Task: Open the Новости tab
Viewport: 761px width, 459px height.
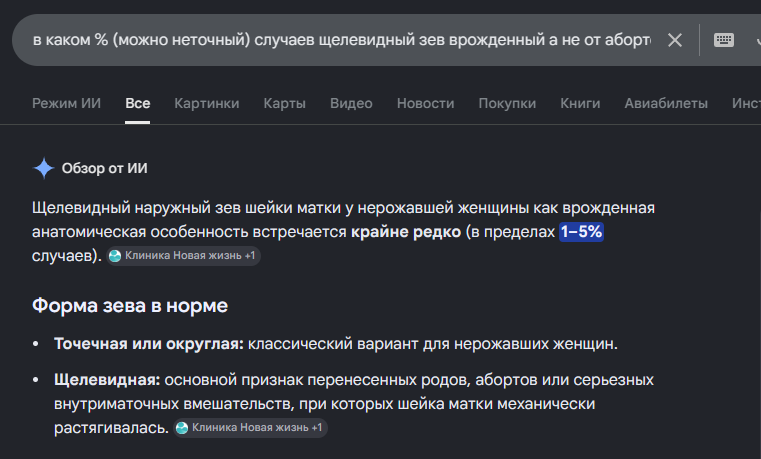Action: (x=426, y=103)
